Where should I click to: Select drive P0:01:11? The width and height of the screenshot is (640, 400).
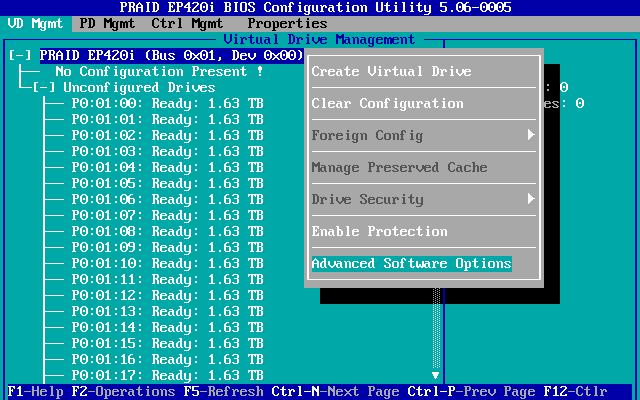click(167, 280)
